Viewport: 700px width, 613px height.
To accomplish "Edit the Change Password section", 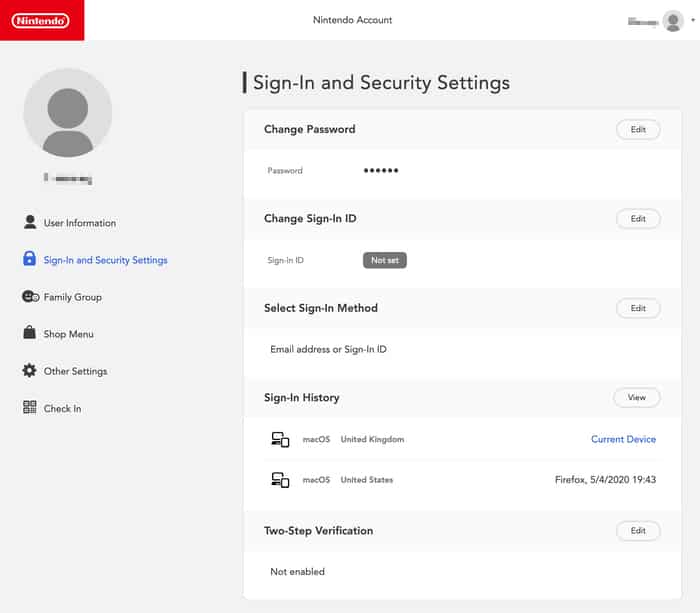I will pyautogui.click(x=638, y=129).
